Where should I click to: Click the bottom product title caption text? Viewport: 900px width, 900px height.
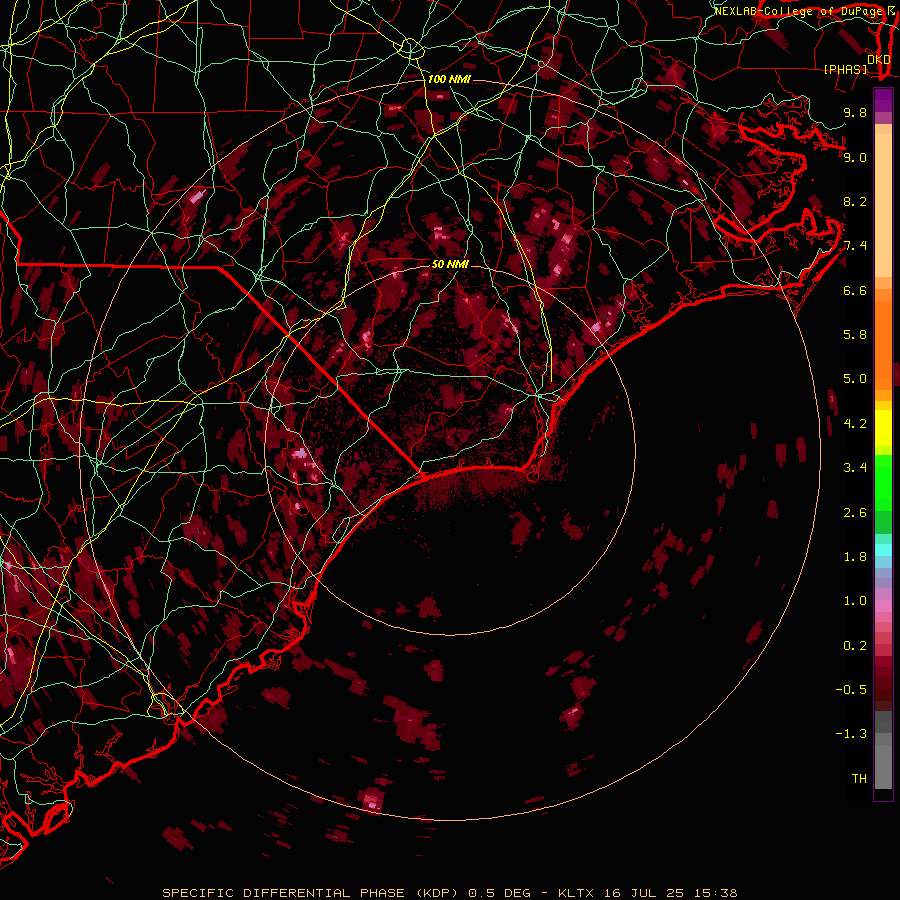click(450, 893)
